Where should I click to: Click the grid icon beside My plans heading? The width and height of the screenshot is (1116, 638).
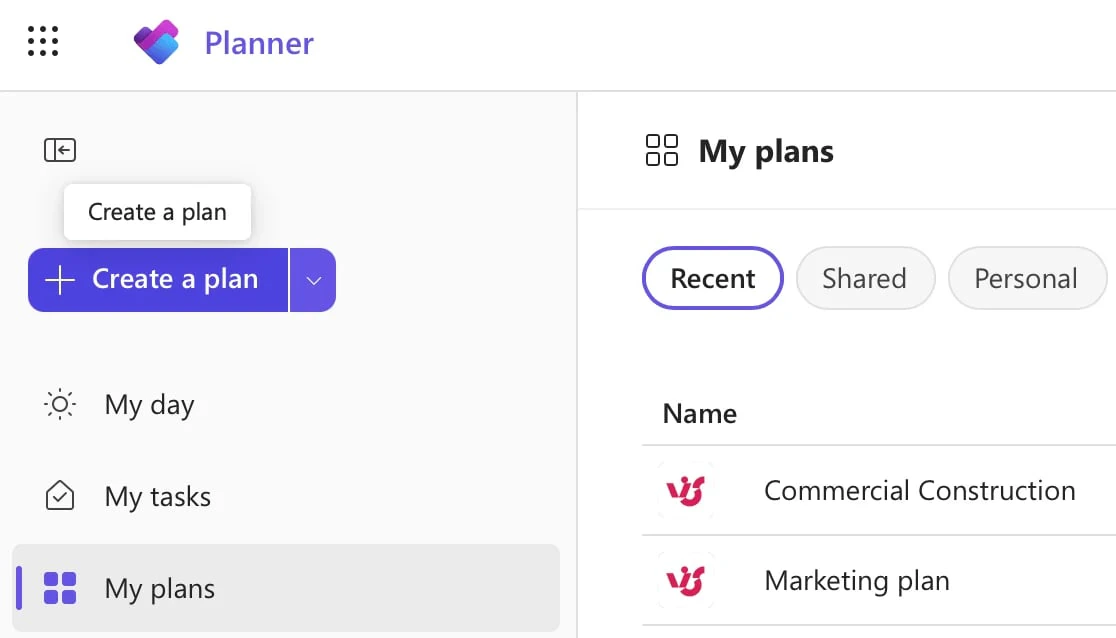coord(662,150)
